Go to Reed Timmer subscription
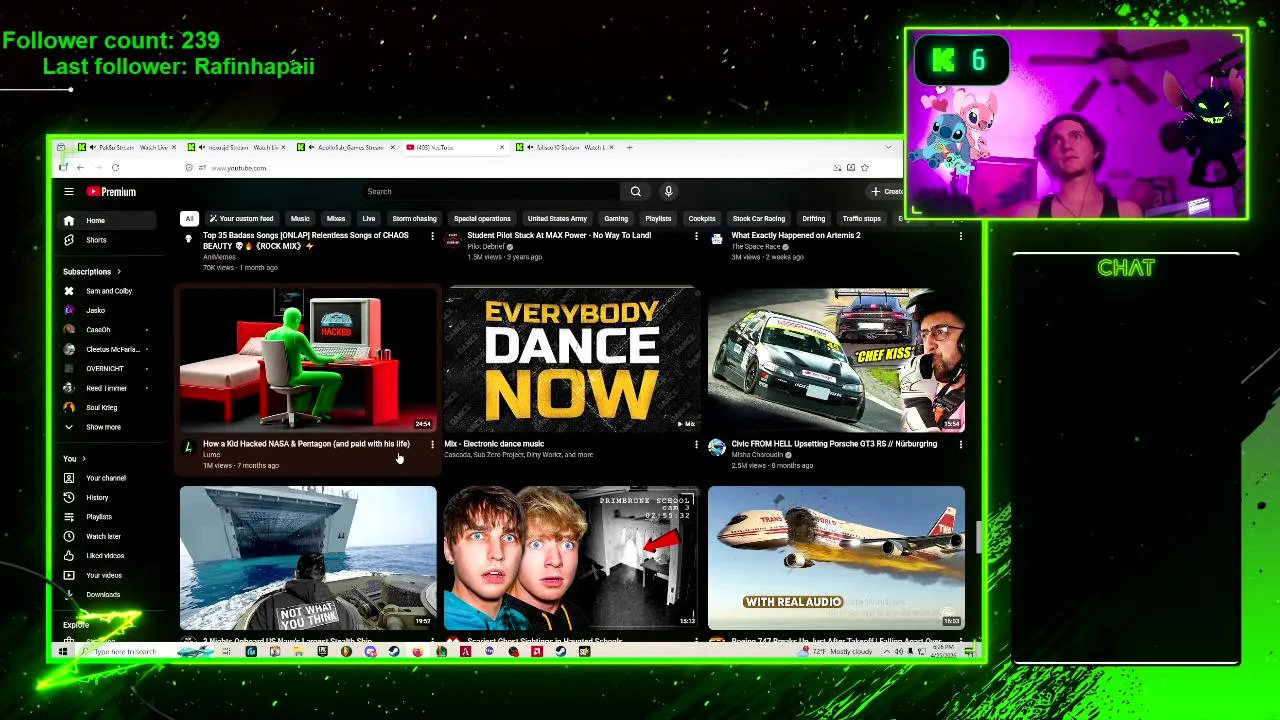Image resolution: width=1280 pixels, height=720 pixels. tap(108, 388)
